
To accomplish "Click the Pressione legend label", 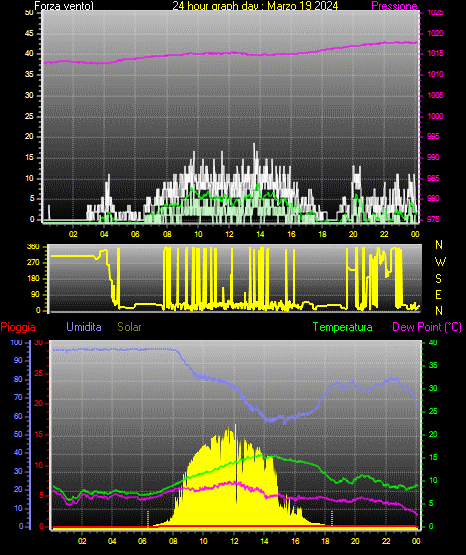I will 394,5.
